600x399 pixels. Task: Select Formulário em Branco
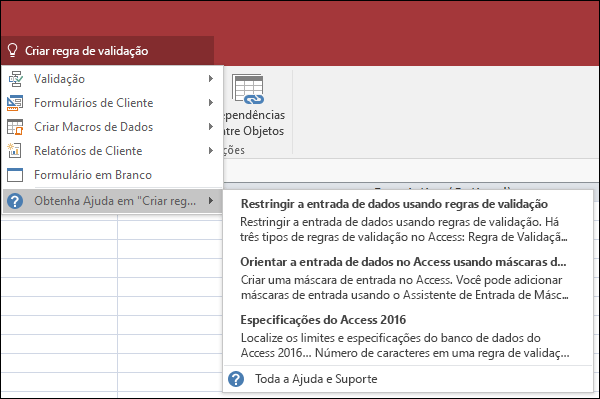click(112, 175)
